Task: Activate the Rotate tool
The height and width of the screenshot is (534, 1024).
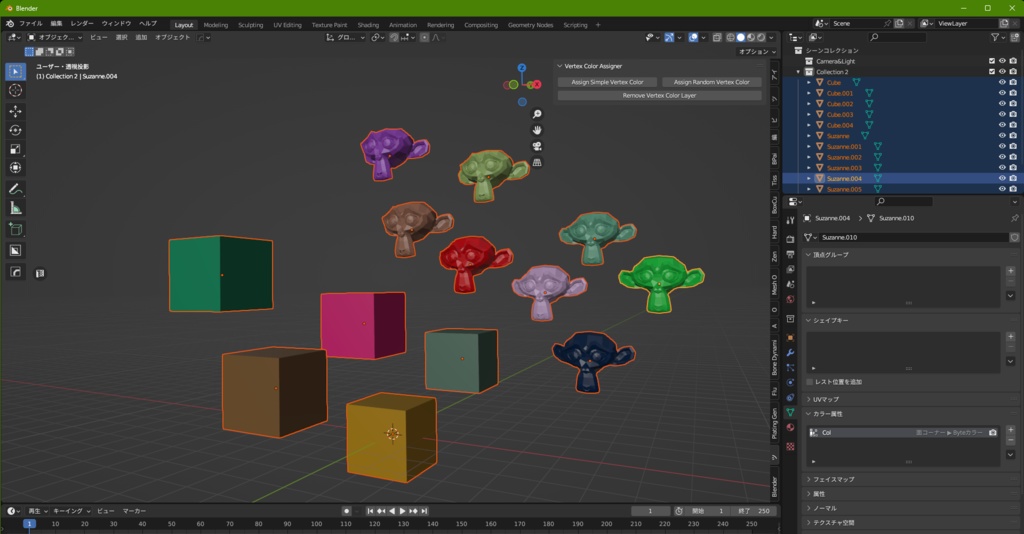Action: (16, 131)
